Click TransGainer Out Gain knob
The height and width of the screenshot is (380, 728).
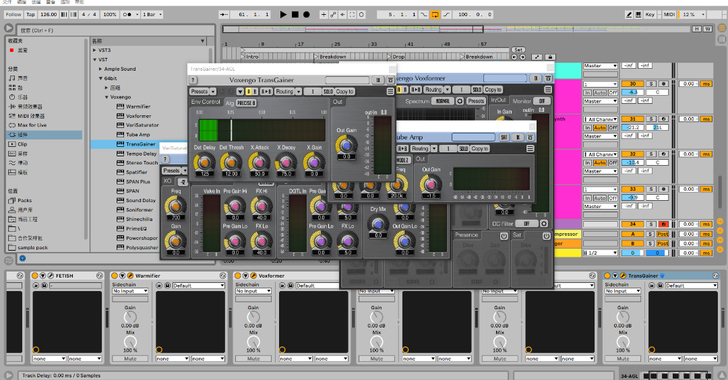tap(346, 145)
